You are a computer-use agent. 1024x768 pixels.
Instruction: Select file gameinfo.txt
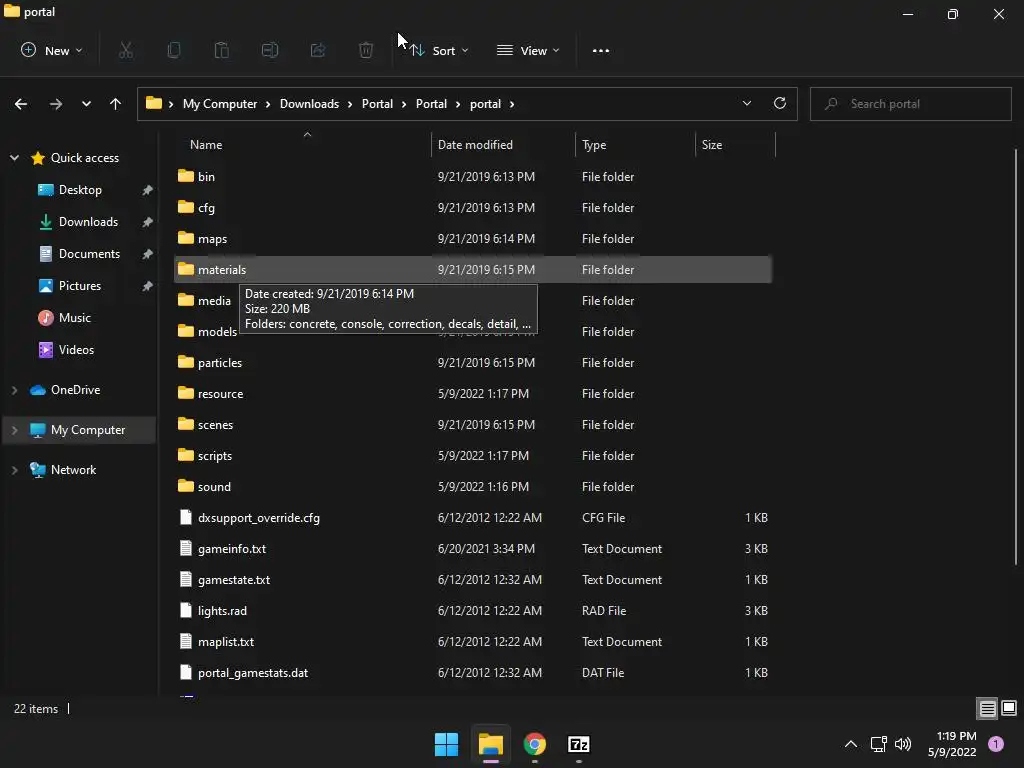tap(473, 549)
